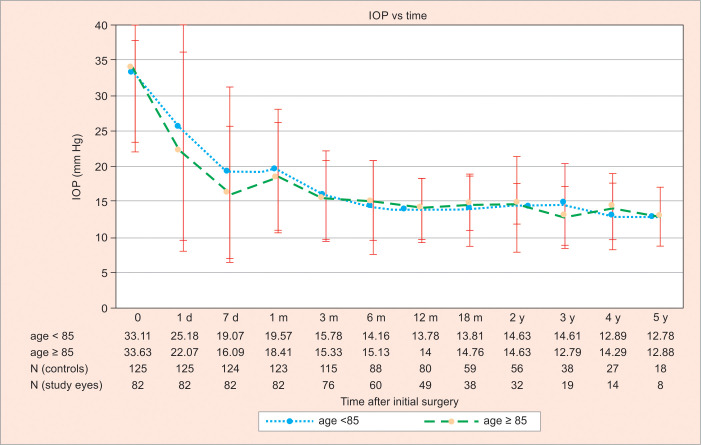Click the blue data point at 7 d
This screenshot has width=701, height=445.
[229, 171]
